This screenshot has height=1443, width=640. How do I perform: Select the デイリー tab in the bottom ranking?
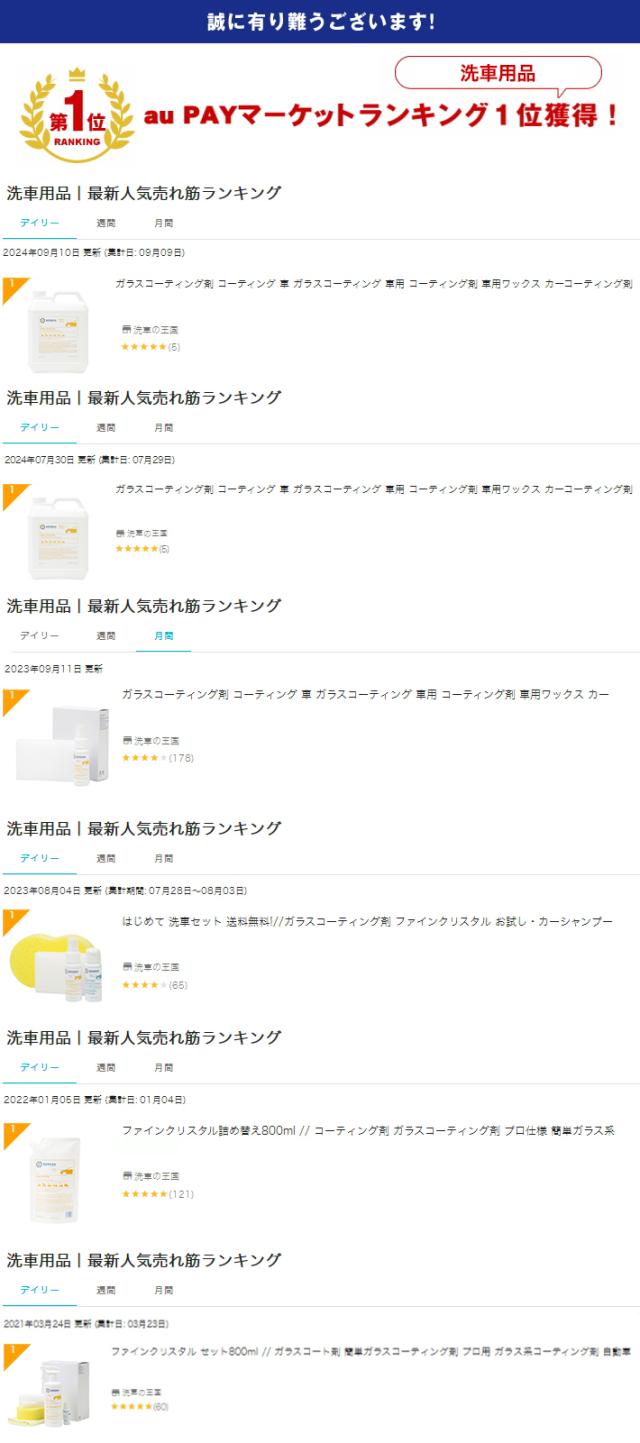(x=38, y=1291)
